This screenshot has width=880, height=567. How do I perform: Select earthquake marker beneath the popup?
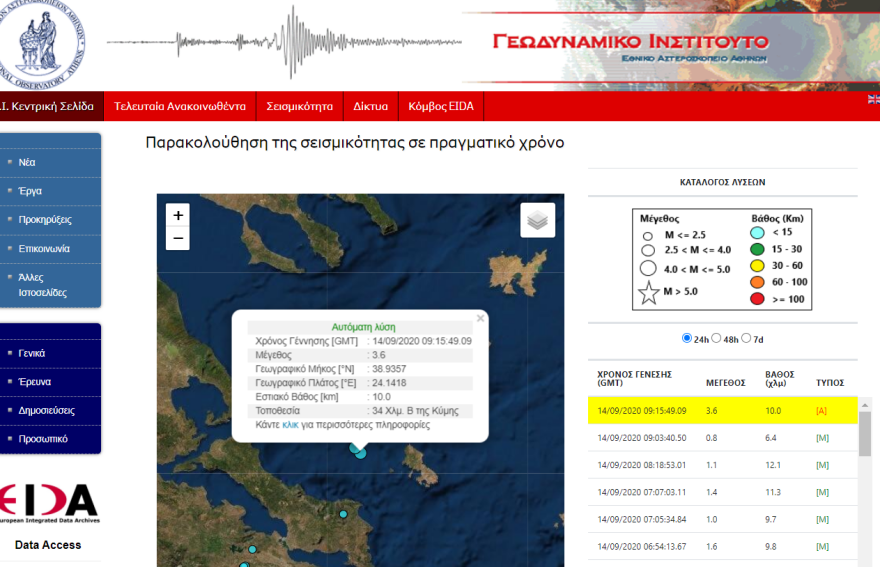point(360,452)
